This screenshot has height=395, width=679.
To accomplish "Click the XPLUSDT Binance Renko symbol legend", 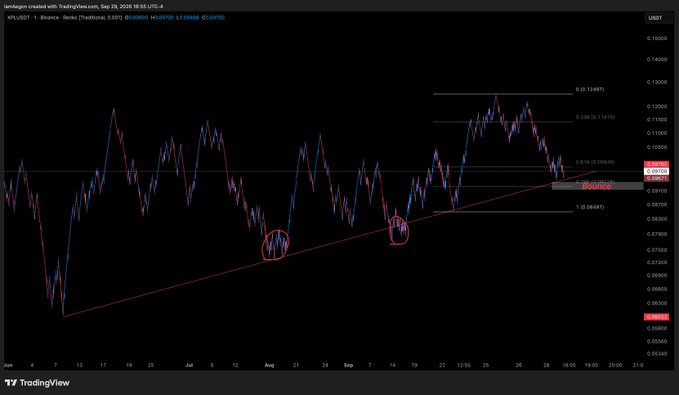I will [x=65, y=18].
